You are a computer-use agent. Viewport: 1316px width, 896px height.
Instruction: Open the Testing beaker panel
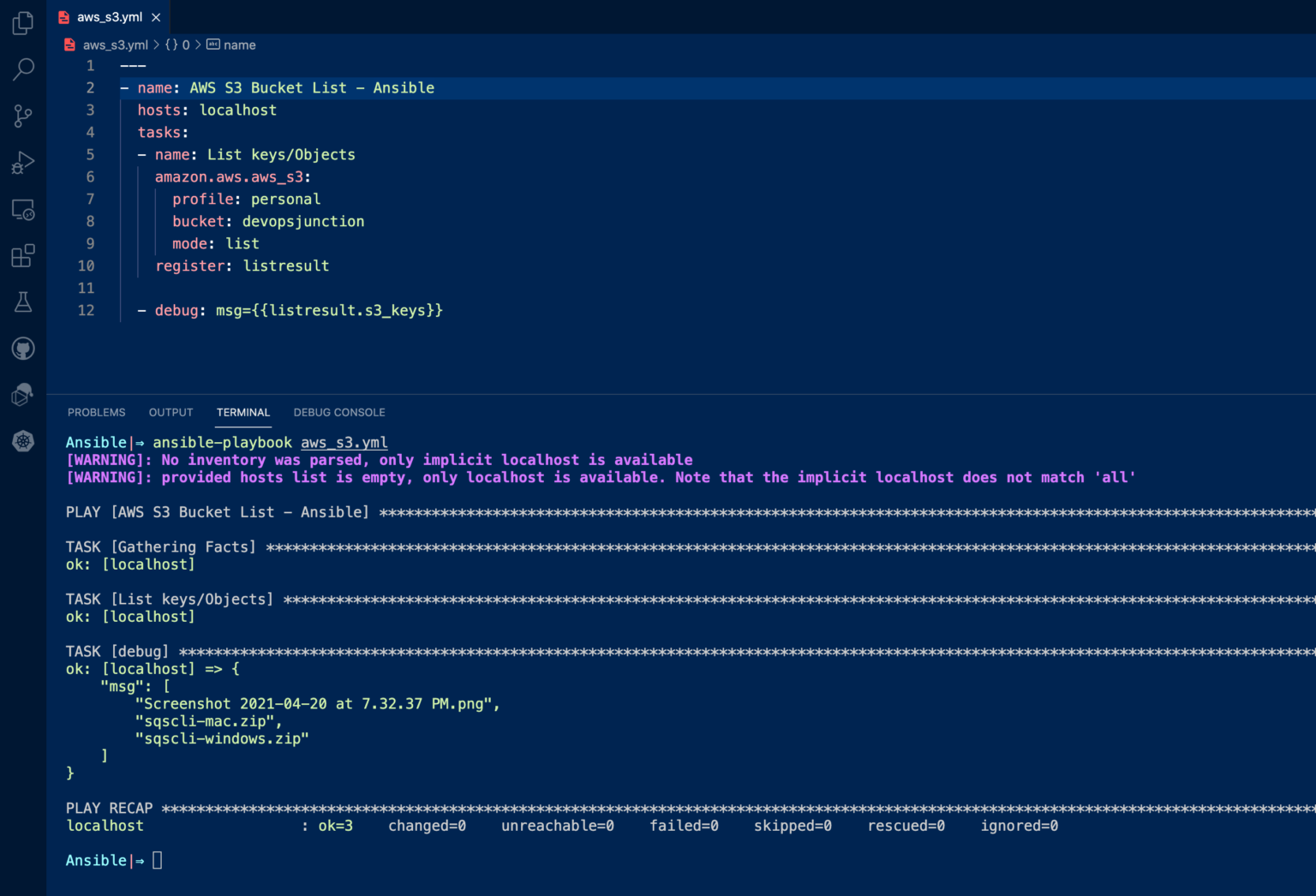click(x=22, y=302)
